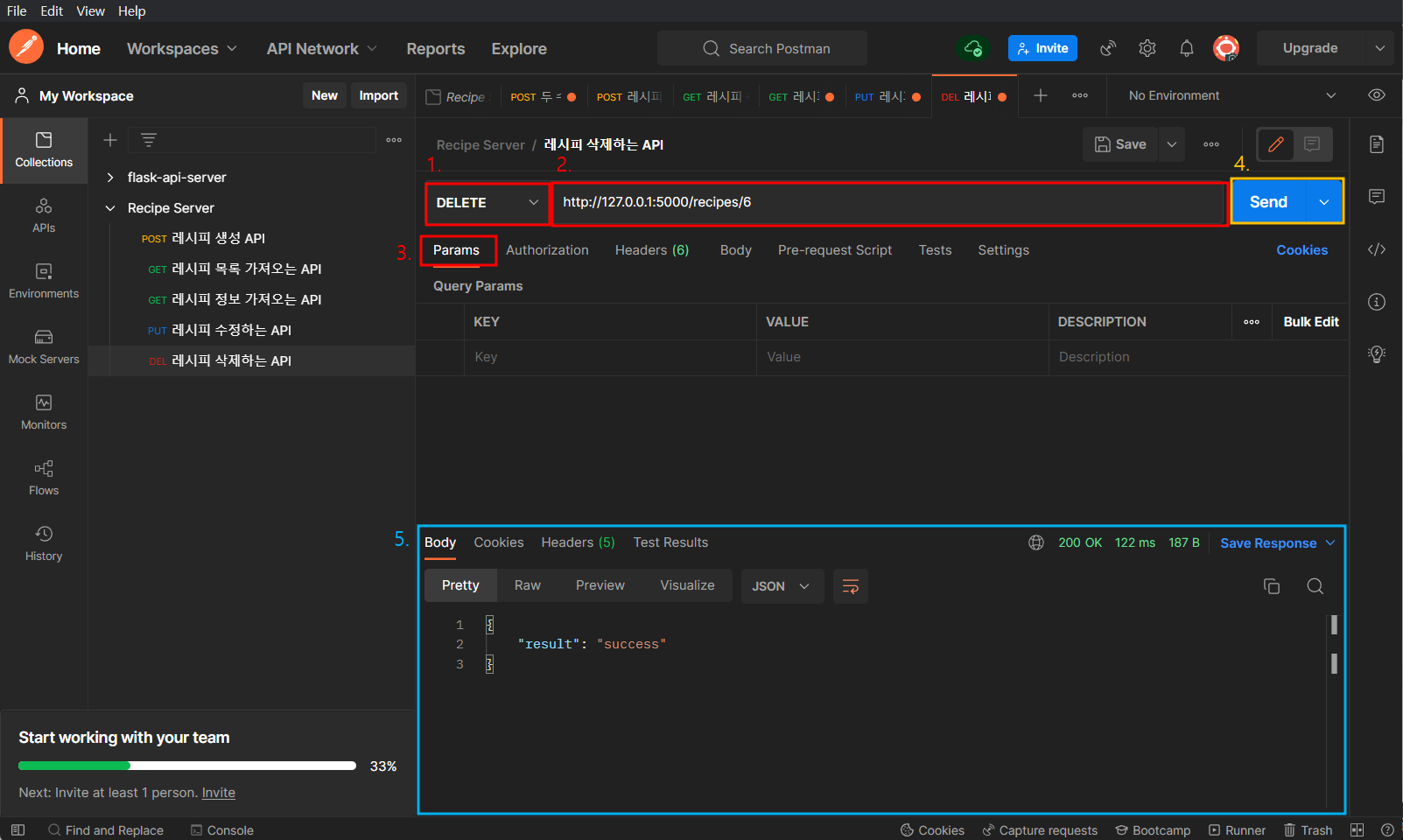Select the Raw response view
This screenshot has width=1403, height=840.
(x=528, y=585)
